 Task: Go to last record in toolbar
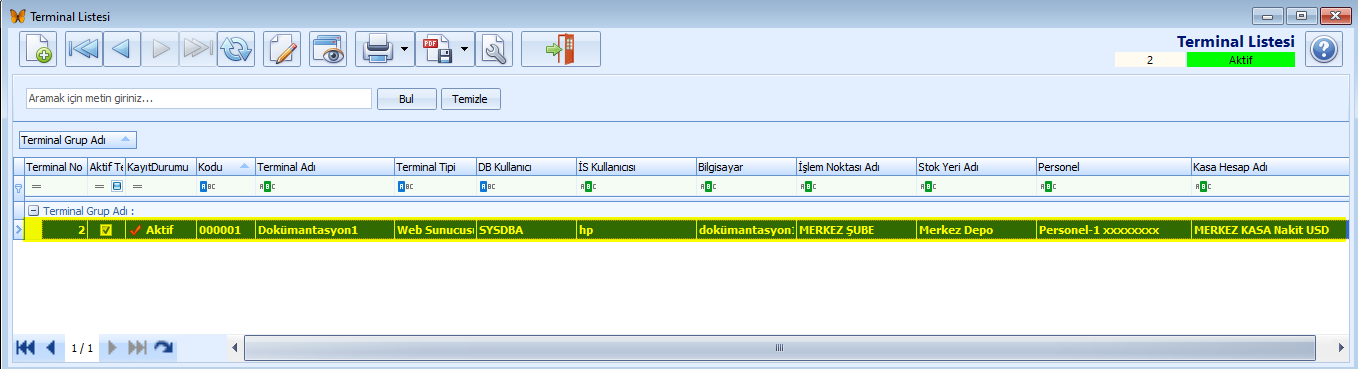[x=197, y=49]
